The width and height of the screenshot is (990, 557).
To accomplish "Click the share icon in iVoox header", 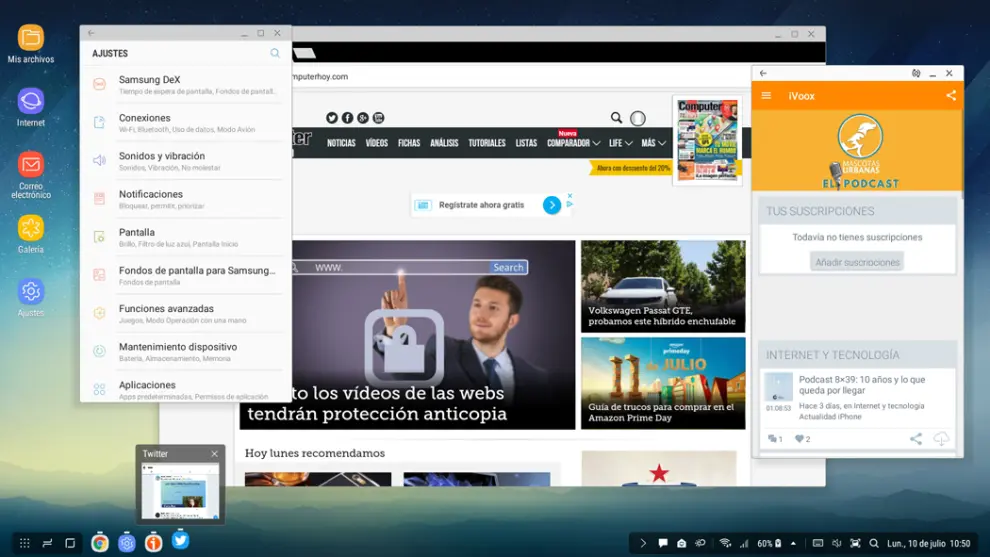I will click(951, 96).
